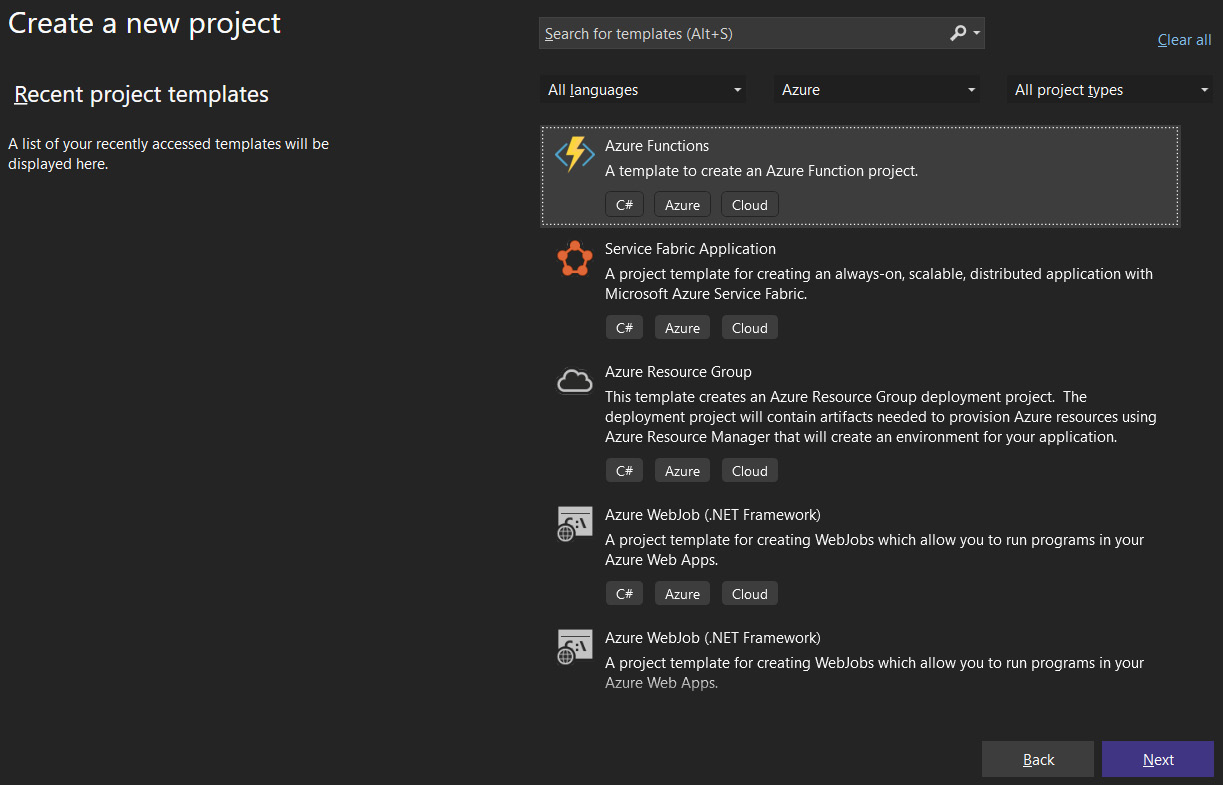Image resolution: width=1223 pixels, height=785 pixels.
Task: Click the second Azure WebJob template icon
Action: click(575, 647)
